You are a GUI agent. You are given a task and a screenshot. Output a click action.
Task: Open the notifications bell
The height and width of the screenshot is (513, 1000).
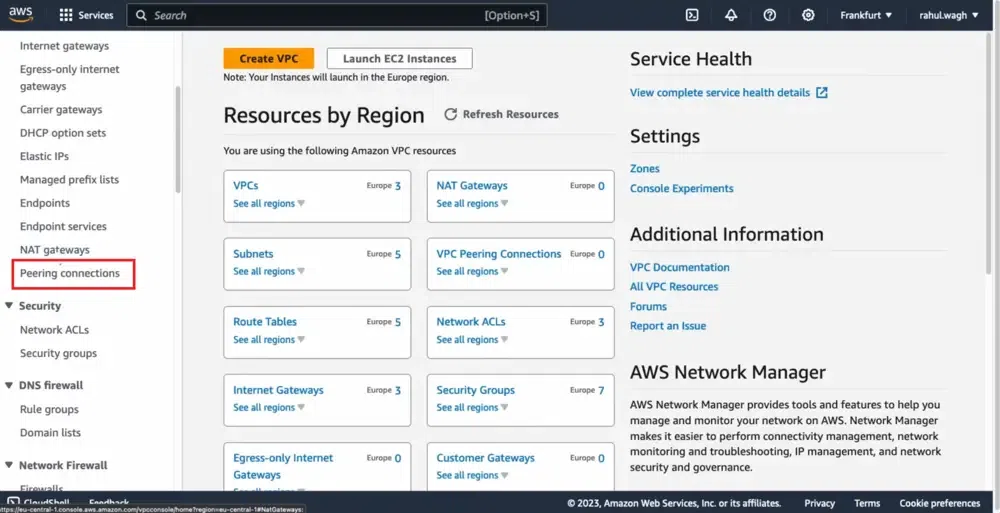point(731,15)
